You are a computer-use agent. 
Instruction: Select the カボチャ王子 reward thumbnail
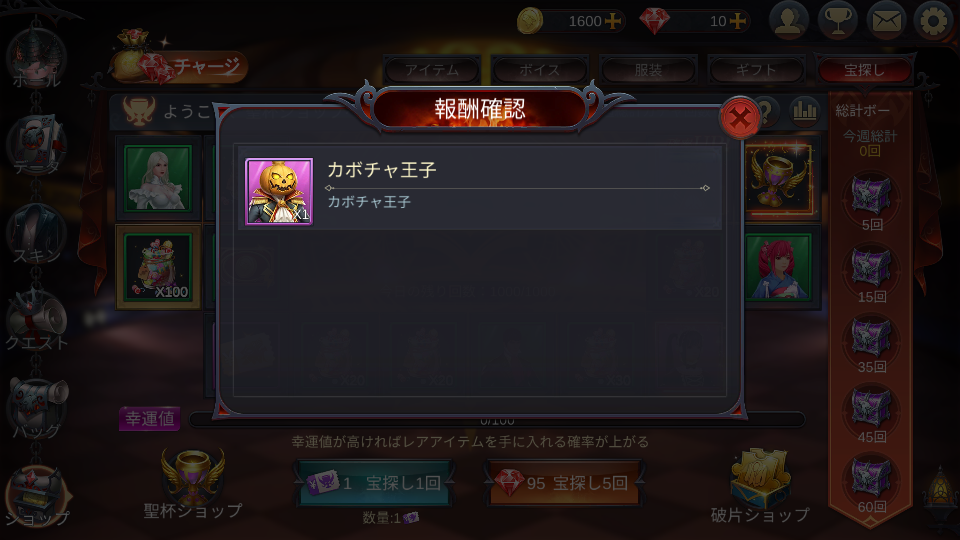click(x=279, y=192)
